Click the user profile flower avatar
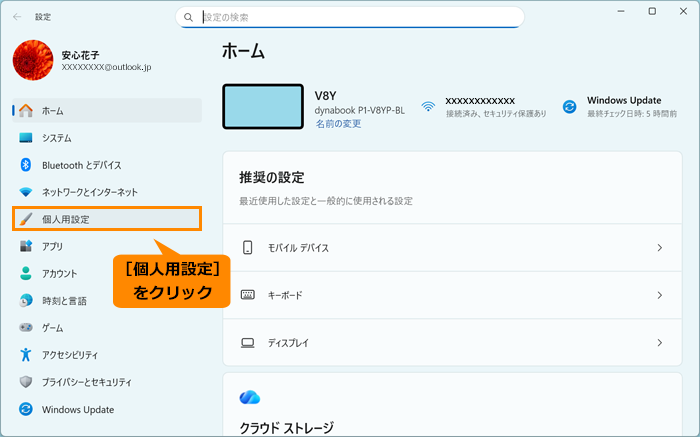Viewport: 700px width, 437px height. [33, 60]
